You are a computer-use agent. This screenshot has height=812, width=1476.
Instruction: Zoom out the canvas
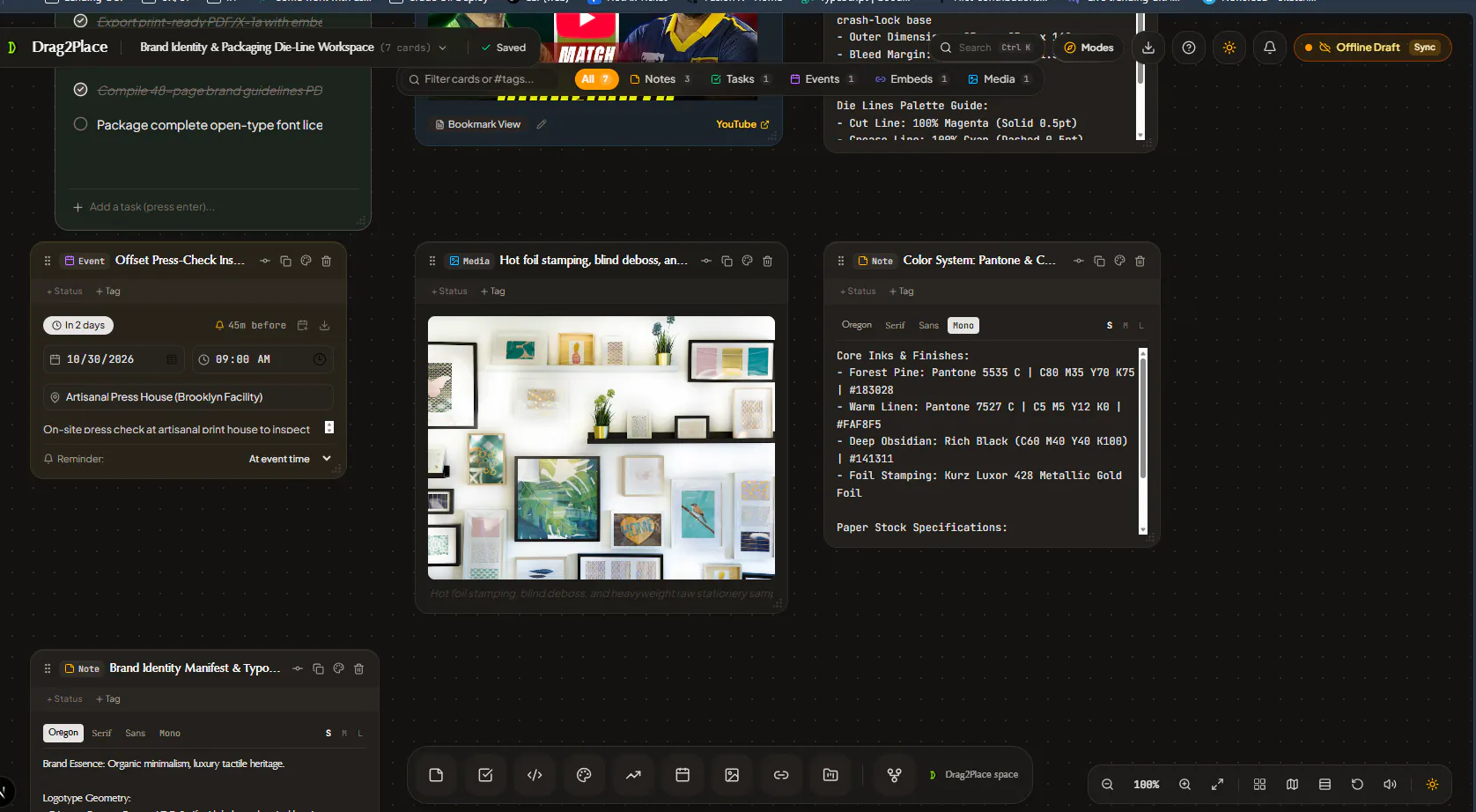click(x=1108, y=785)
